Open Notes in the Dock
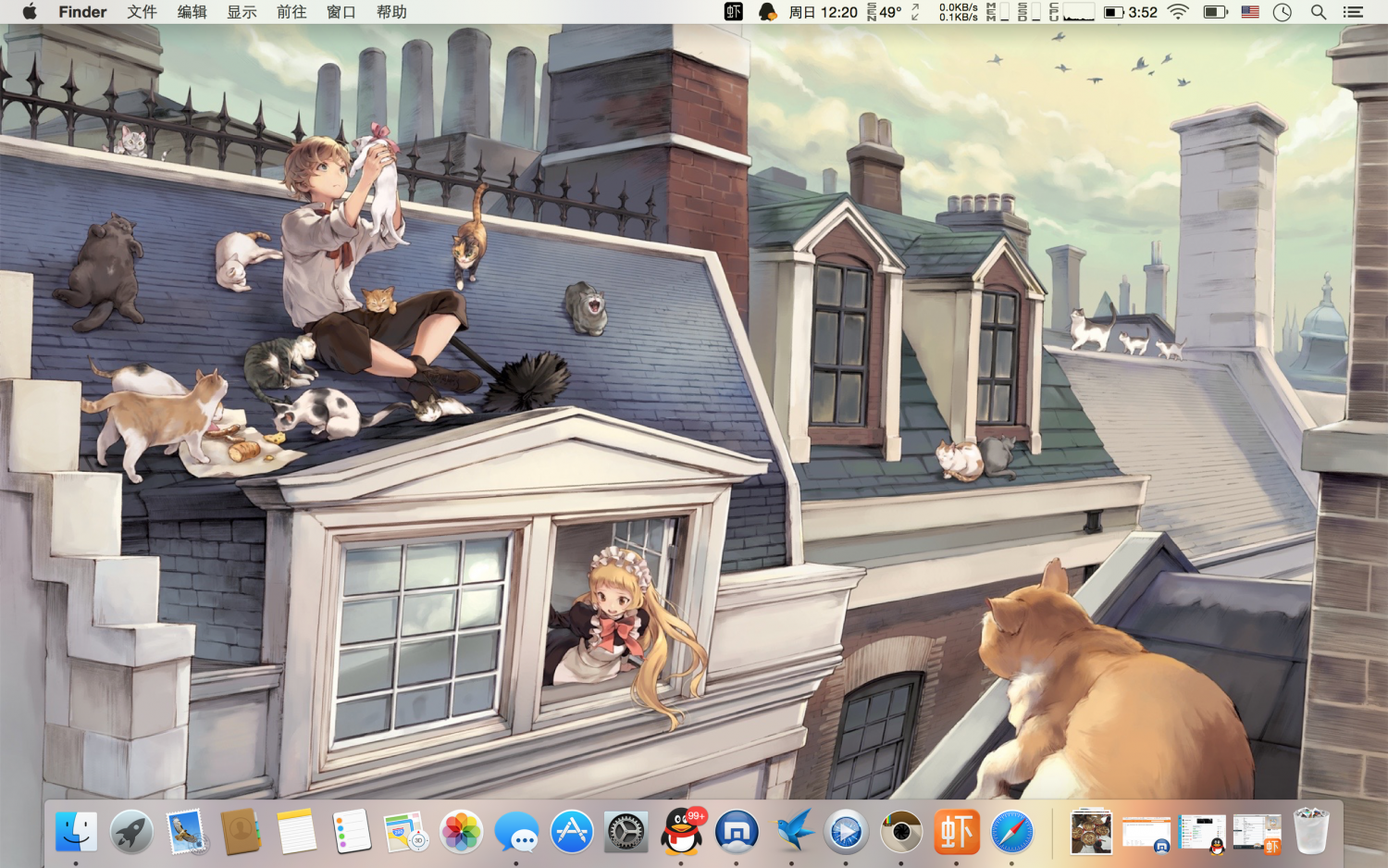Viewport: 1388px width, 868px height. [x=297, y=831]
